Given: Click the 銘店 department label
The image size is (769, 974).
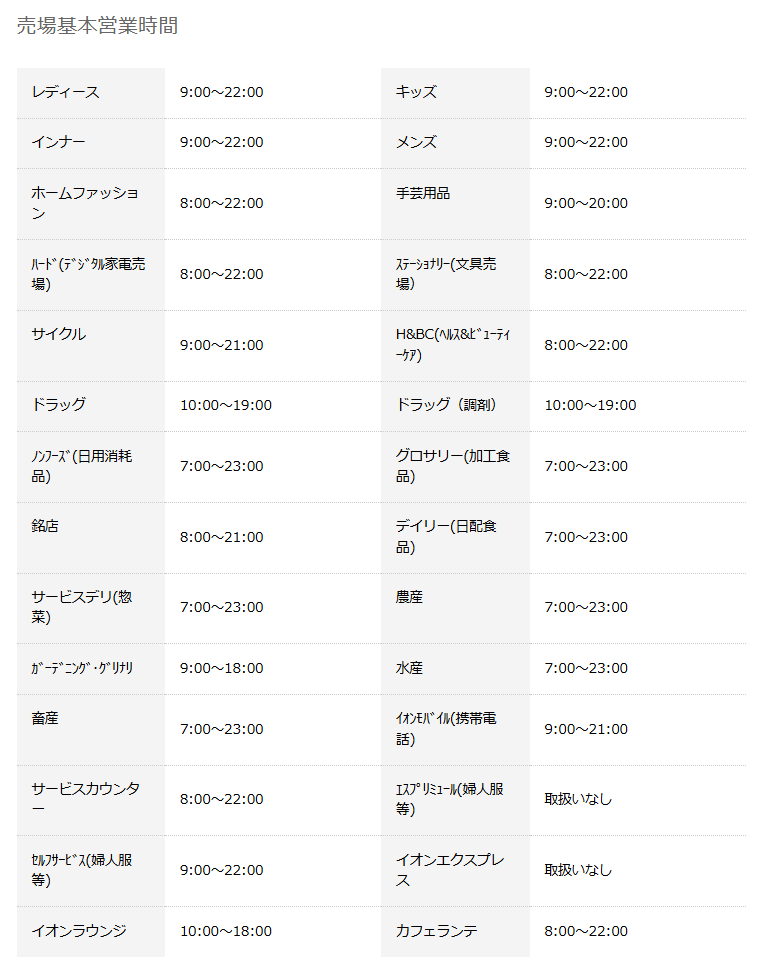Looking at the screenshot, I should coord(45,526).
